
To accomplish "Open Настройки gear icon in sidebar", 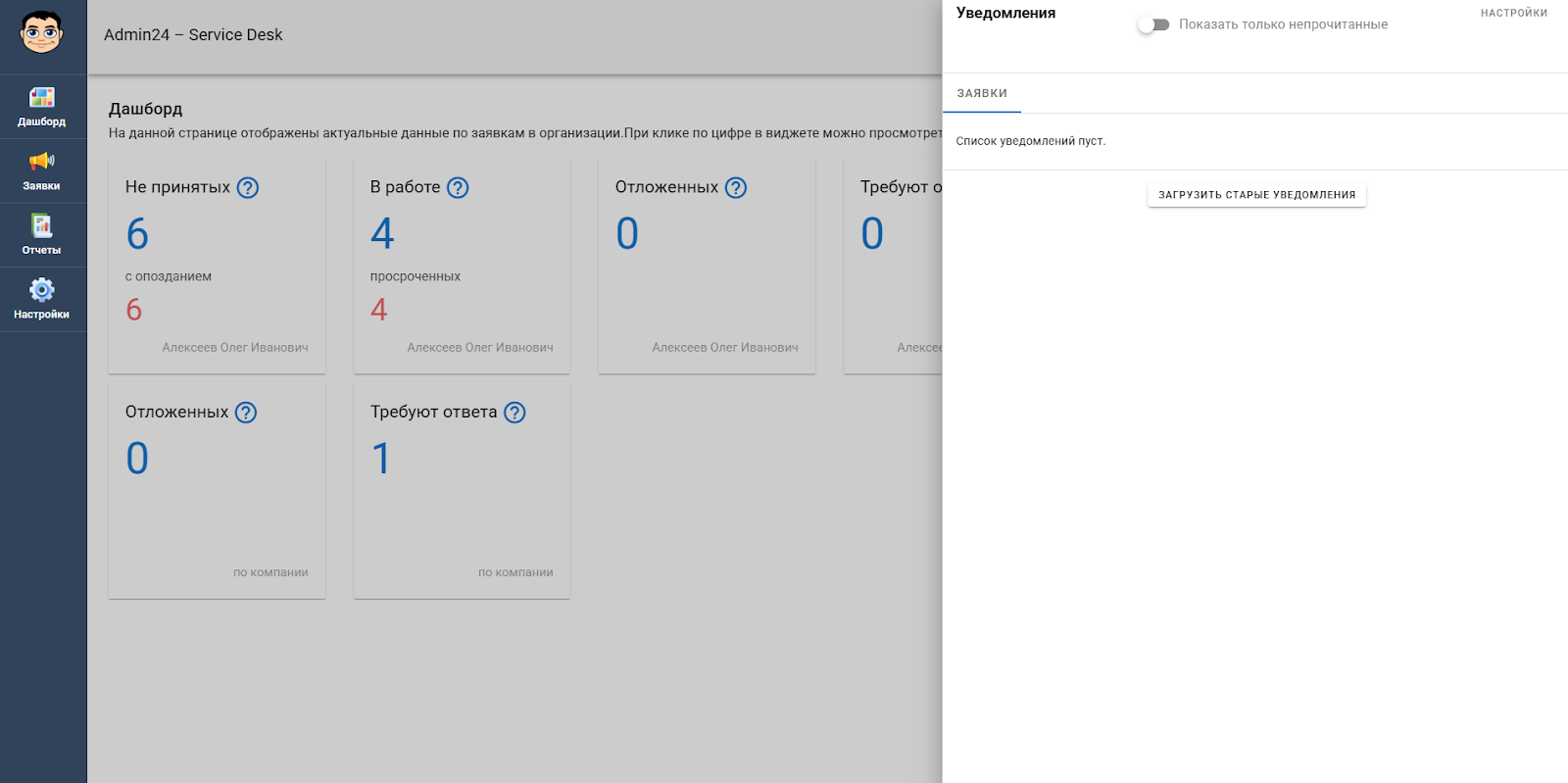I will pos(41,290).
